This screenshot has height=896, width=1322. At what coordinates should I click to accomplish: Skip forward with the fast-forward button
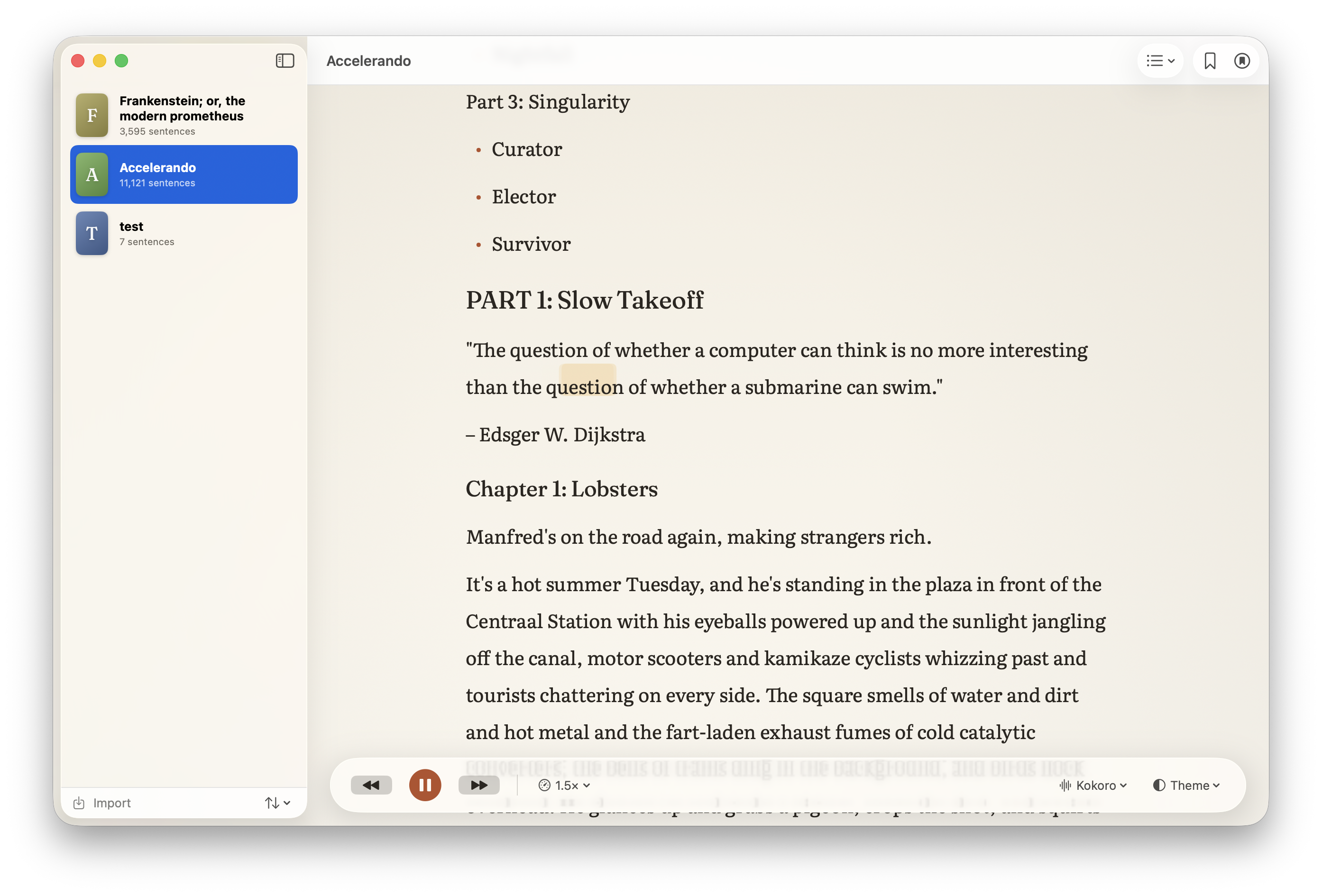479,785
